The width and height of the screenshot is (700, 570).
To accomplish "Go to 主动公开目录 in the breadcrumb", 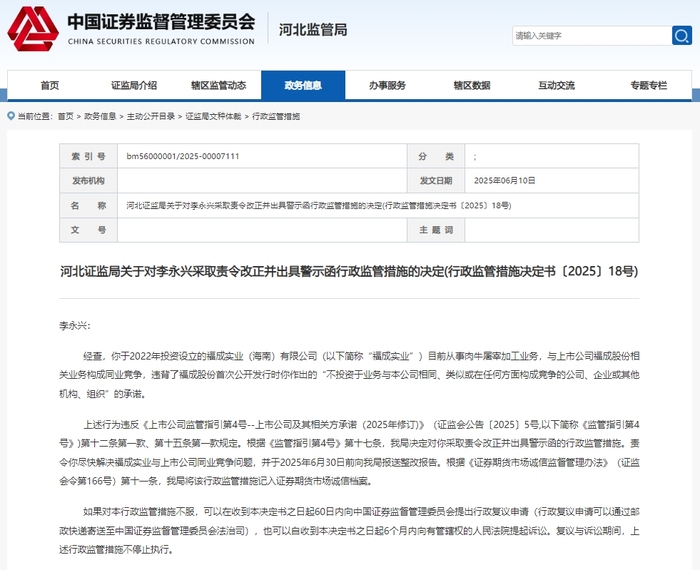I will click(151, 116).
